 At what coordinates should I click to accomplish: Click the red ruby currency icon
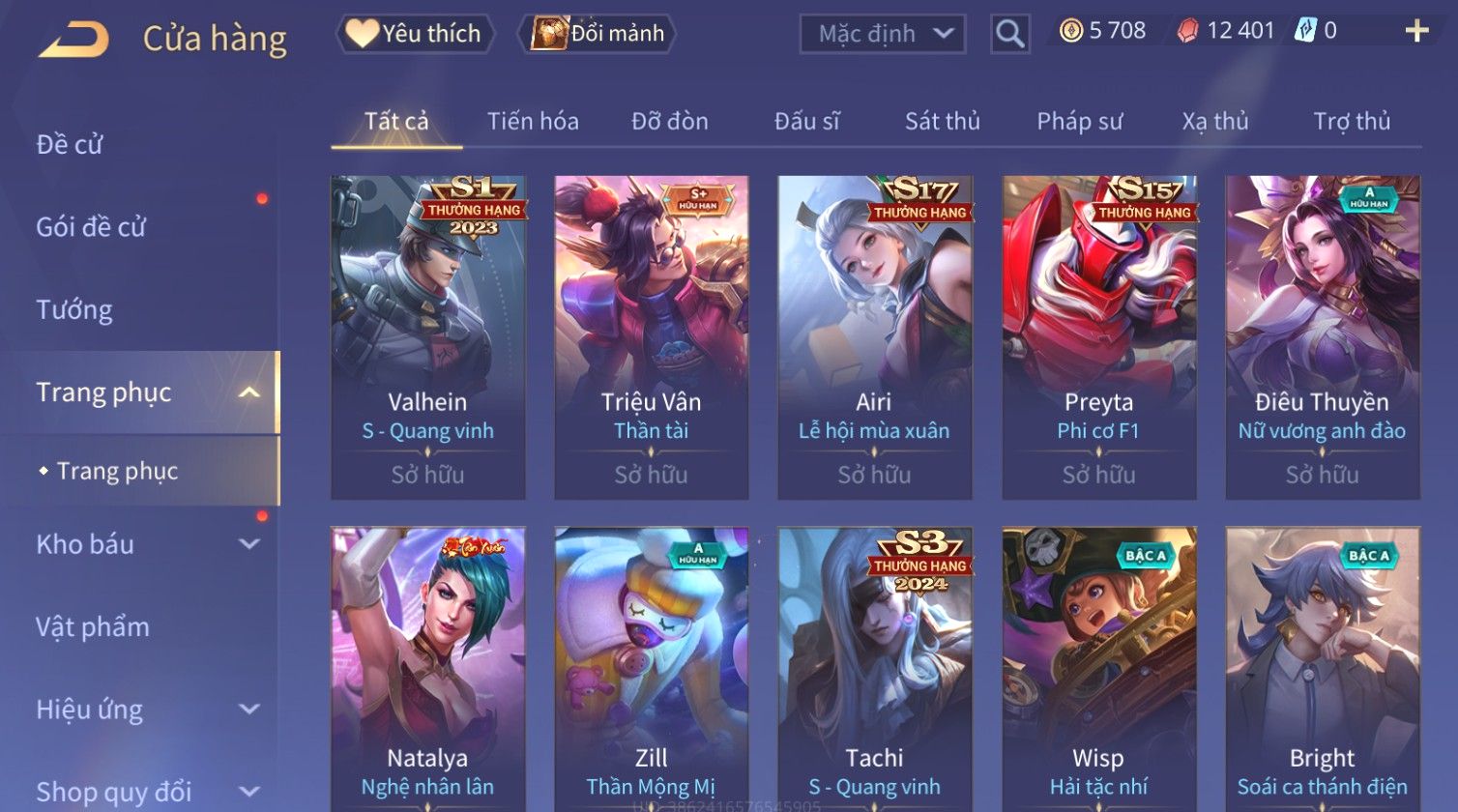coord(1187,32)
